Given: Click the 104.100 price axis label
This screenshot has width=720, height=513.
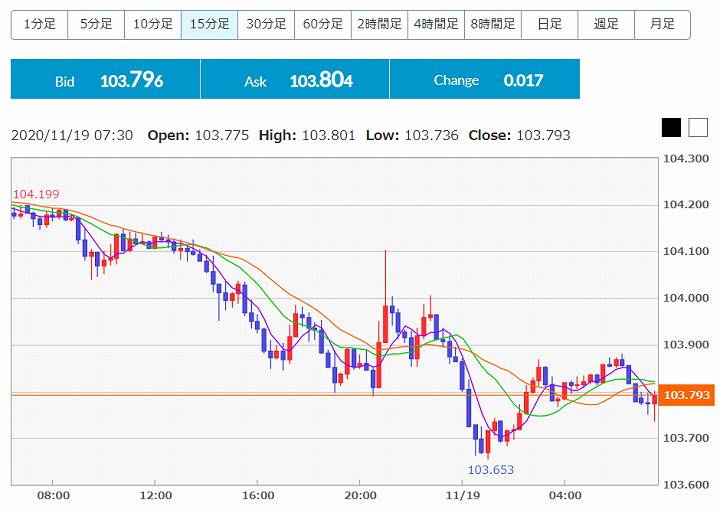Looking at the screenshot, I should [x=686, y=251].
